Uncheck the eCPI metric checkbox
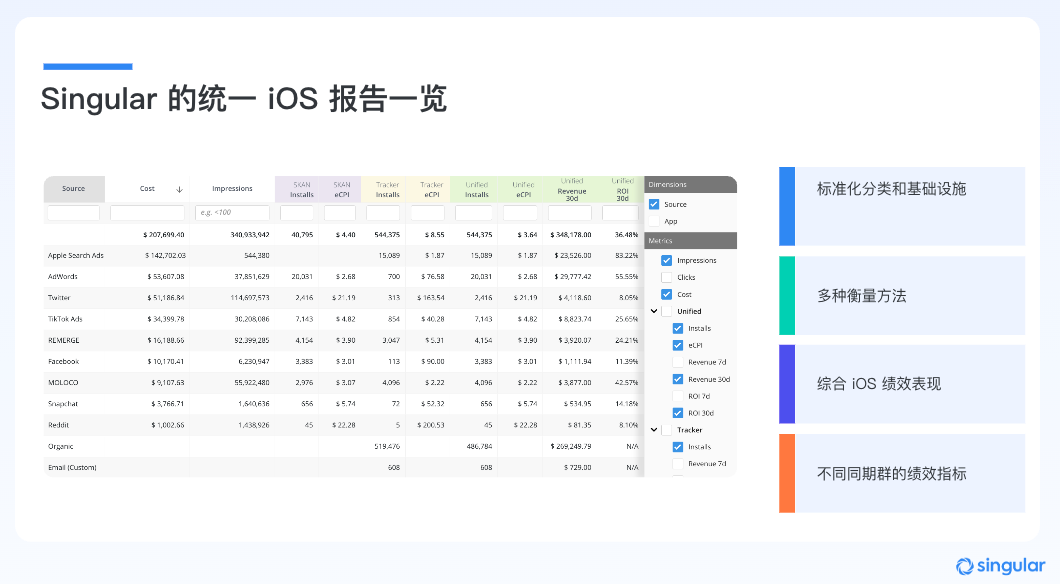 coord(677,345)
